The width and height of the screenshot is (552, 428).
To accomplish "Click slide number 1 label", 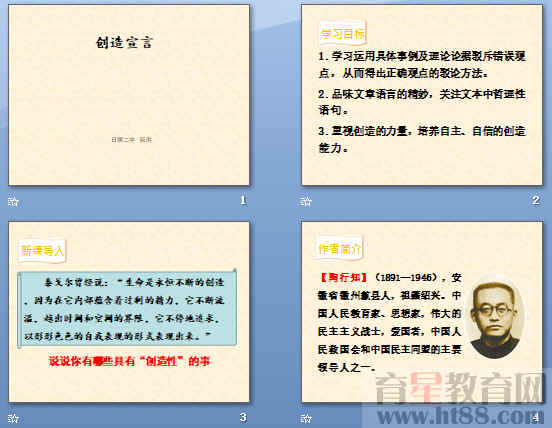I will tap(243, 200).
